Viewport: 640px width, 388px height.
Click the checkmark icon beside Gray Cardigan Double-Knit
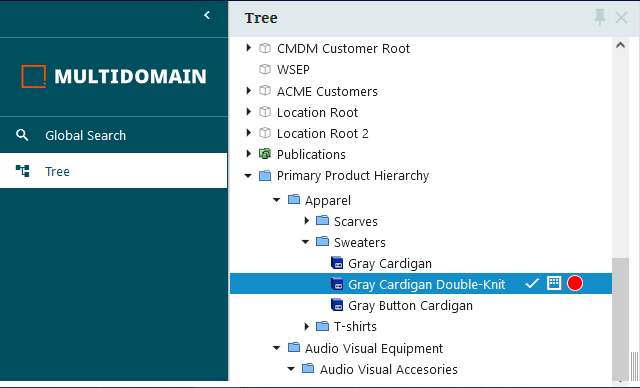(x=532, y=283)
